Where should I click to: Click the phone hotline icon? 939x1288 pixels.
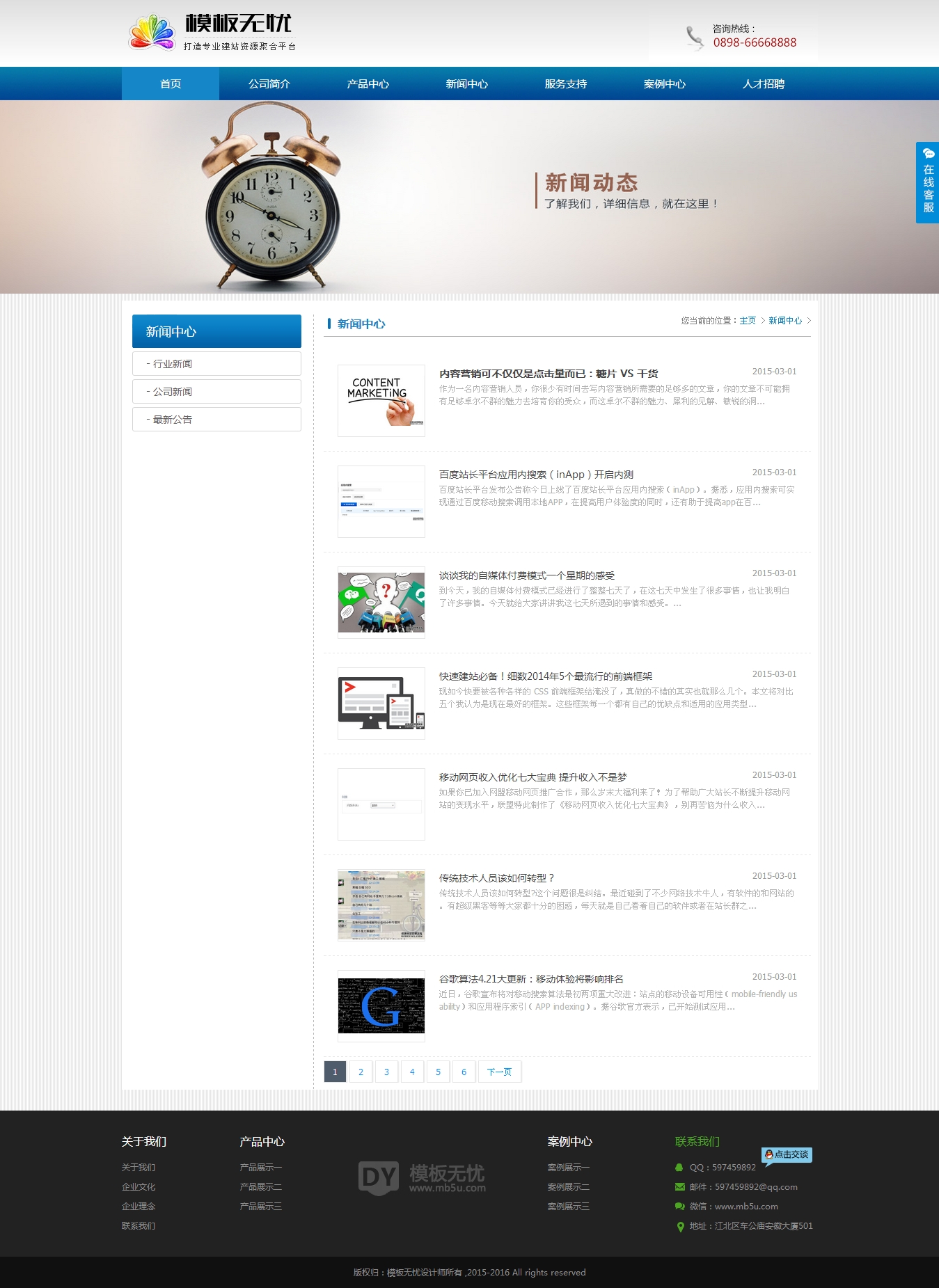click(694, 38)
